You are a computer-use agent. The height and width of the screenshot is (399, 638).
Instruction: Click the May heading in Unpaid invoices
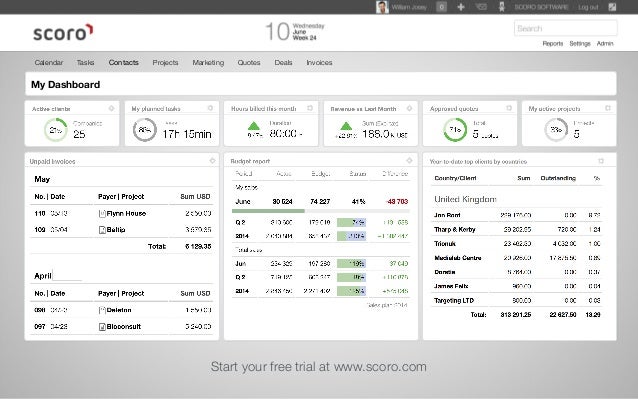pos(42,179)
